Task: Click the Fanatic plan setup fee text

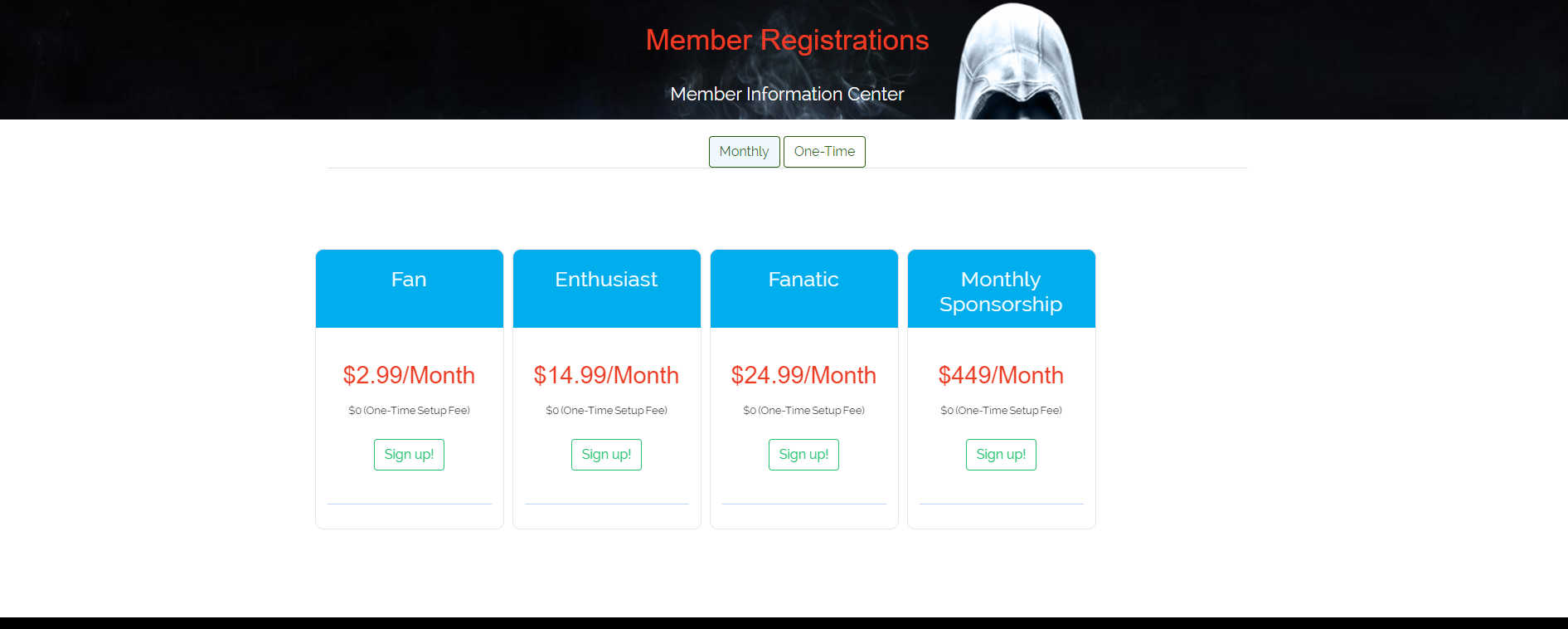Action: [803, 411]
